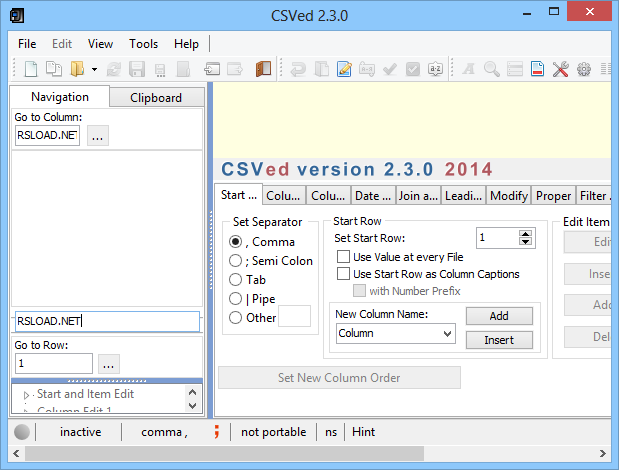Click the crossed wrench and screwdriver icon
The height and width of the screenshot is (470, 619).
[561, 69]
